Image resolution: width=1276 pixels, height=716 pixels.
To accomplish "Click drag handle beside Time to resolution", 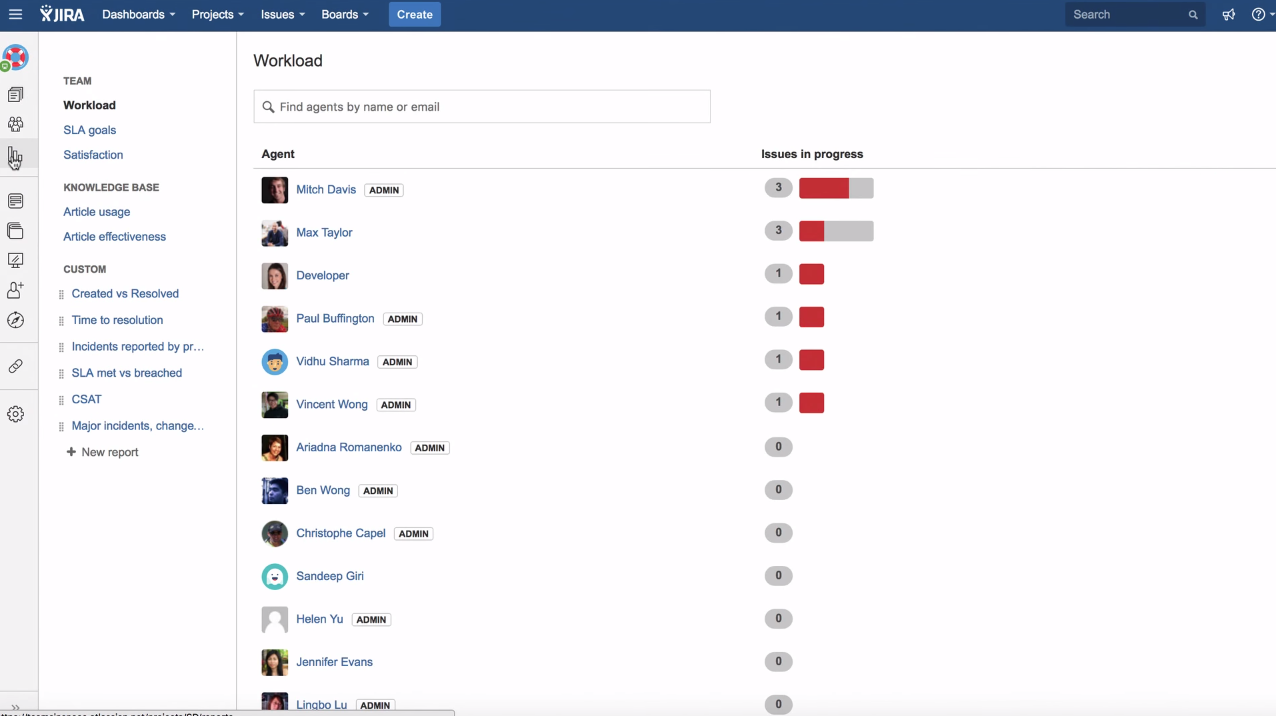I will pos(62,321).
